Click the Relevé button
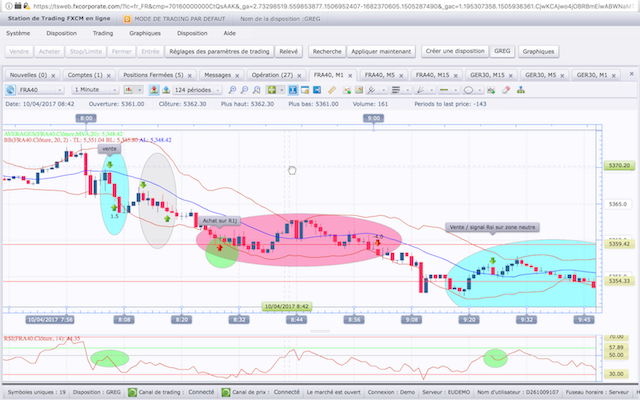 tap(289, 51)
